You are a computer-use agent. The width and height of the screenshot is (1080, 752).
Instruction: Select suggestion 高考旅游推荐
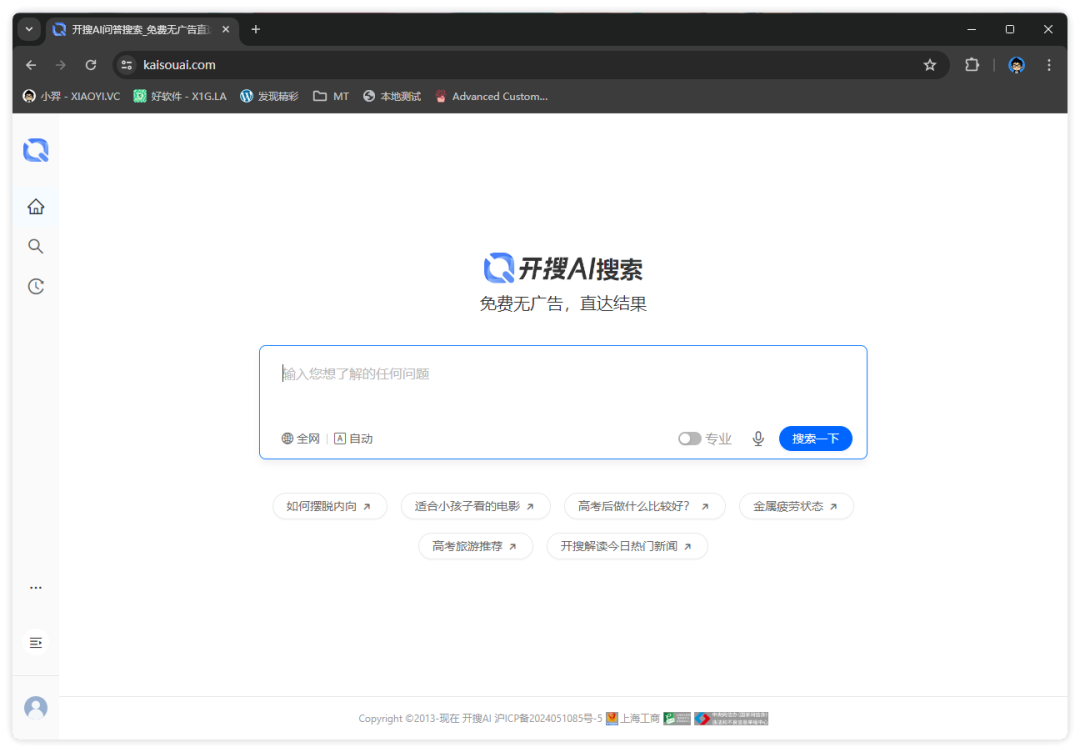pos(475,546)
